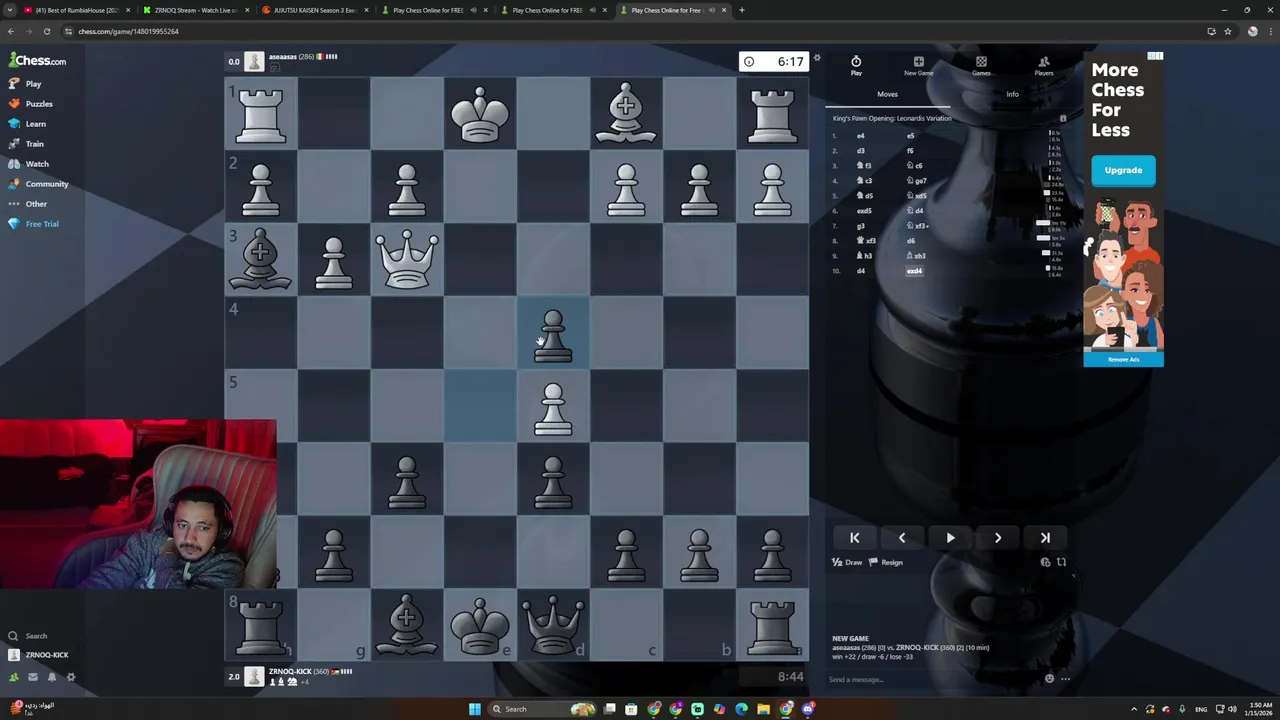Open Play in the chess.com sidebar
The image size is (1280, 720).
25,84
